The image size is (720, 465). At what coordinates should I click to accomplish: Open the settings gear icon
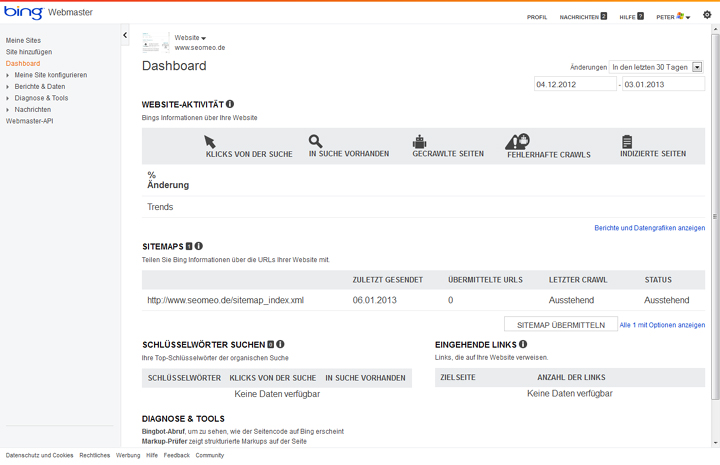(x=707, y=15)
